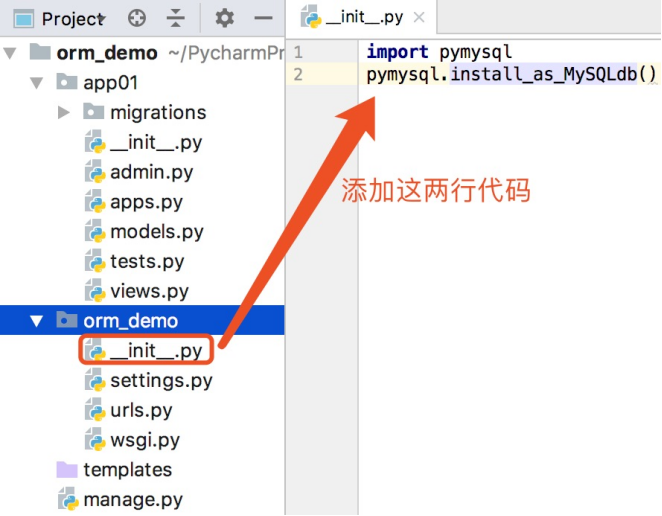This screenshot has width=662, height=516.
Task: Click the Python icon next to manage.py
Action: 67,500
